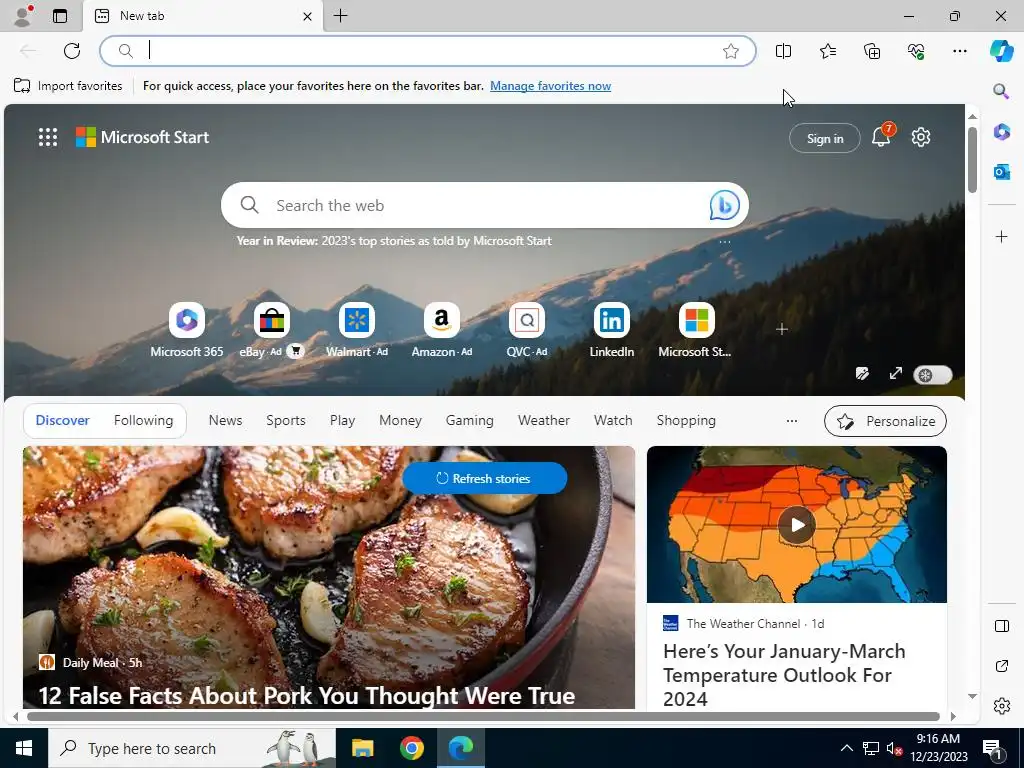Select the Discover tab

pos(63,421)
